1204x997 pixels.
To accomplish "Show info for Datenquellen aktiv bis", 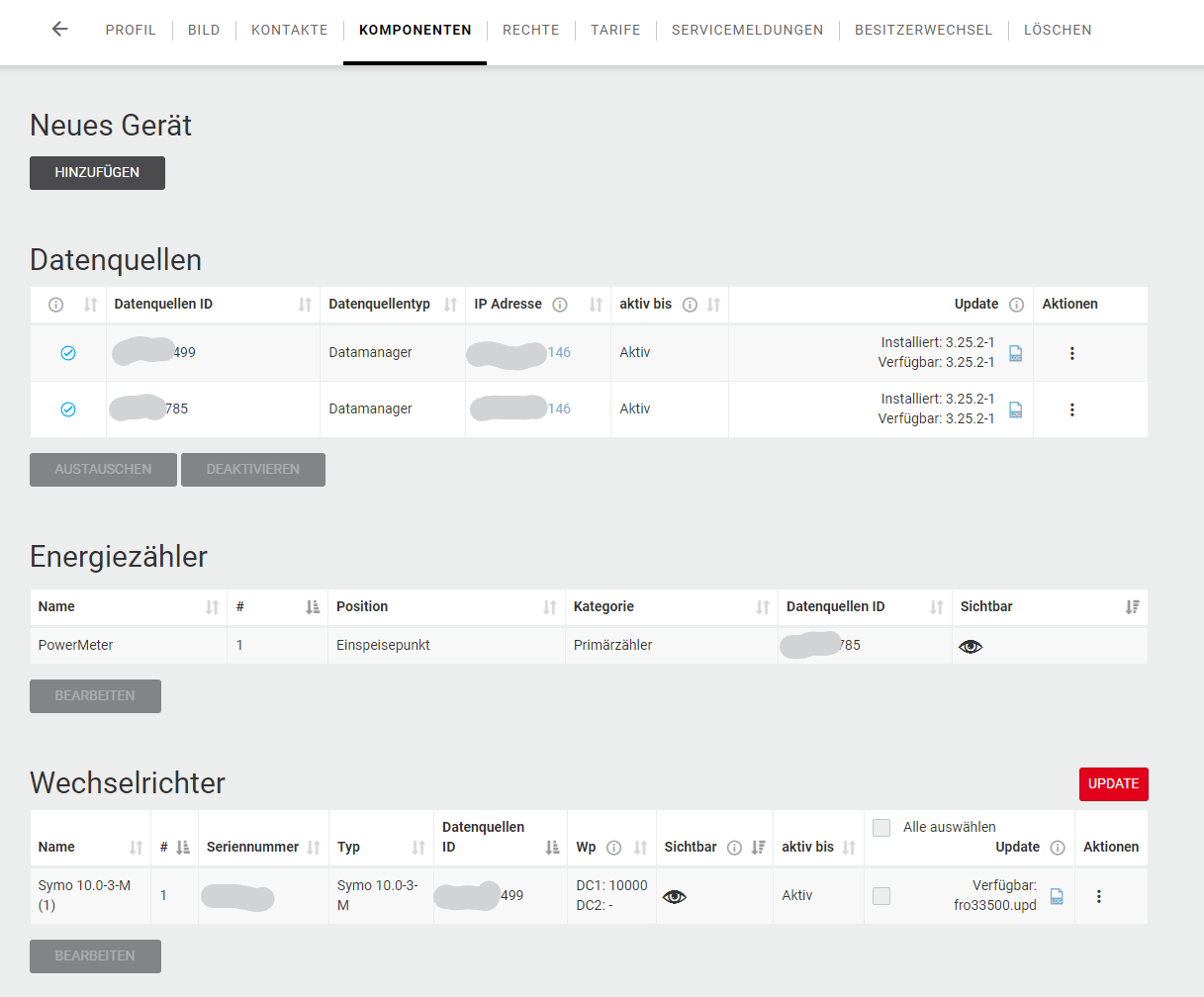I will pyautogui.click(x=691, y=305).
